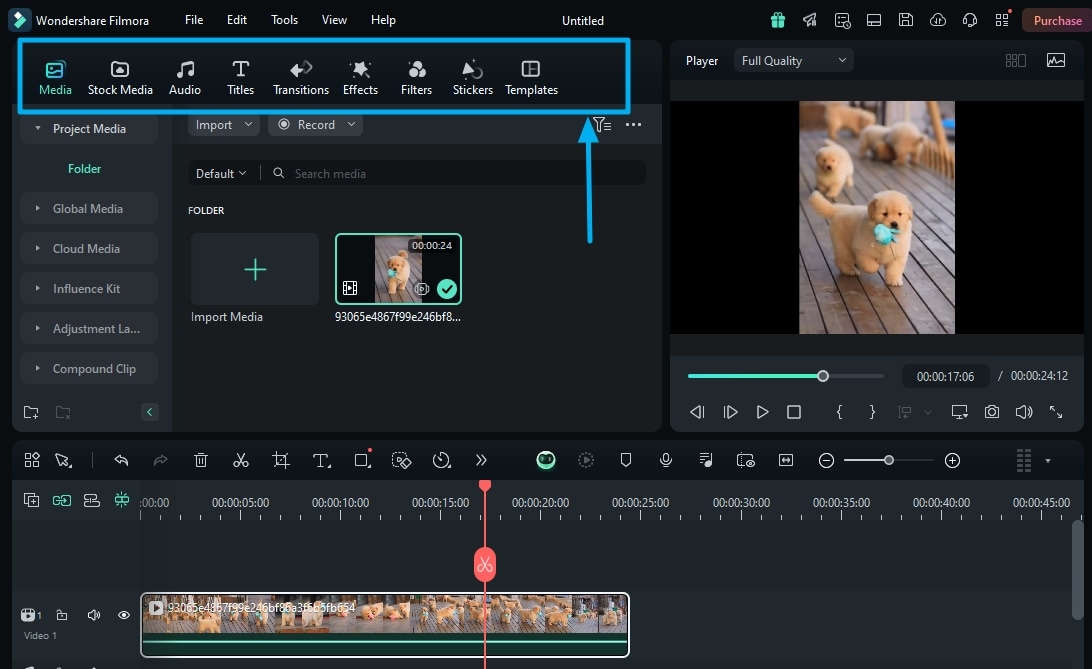Hide the Video 1 track with eye icon
The width and height of the screenshot is (1092, 669).
pos(124,615)
